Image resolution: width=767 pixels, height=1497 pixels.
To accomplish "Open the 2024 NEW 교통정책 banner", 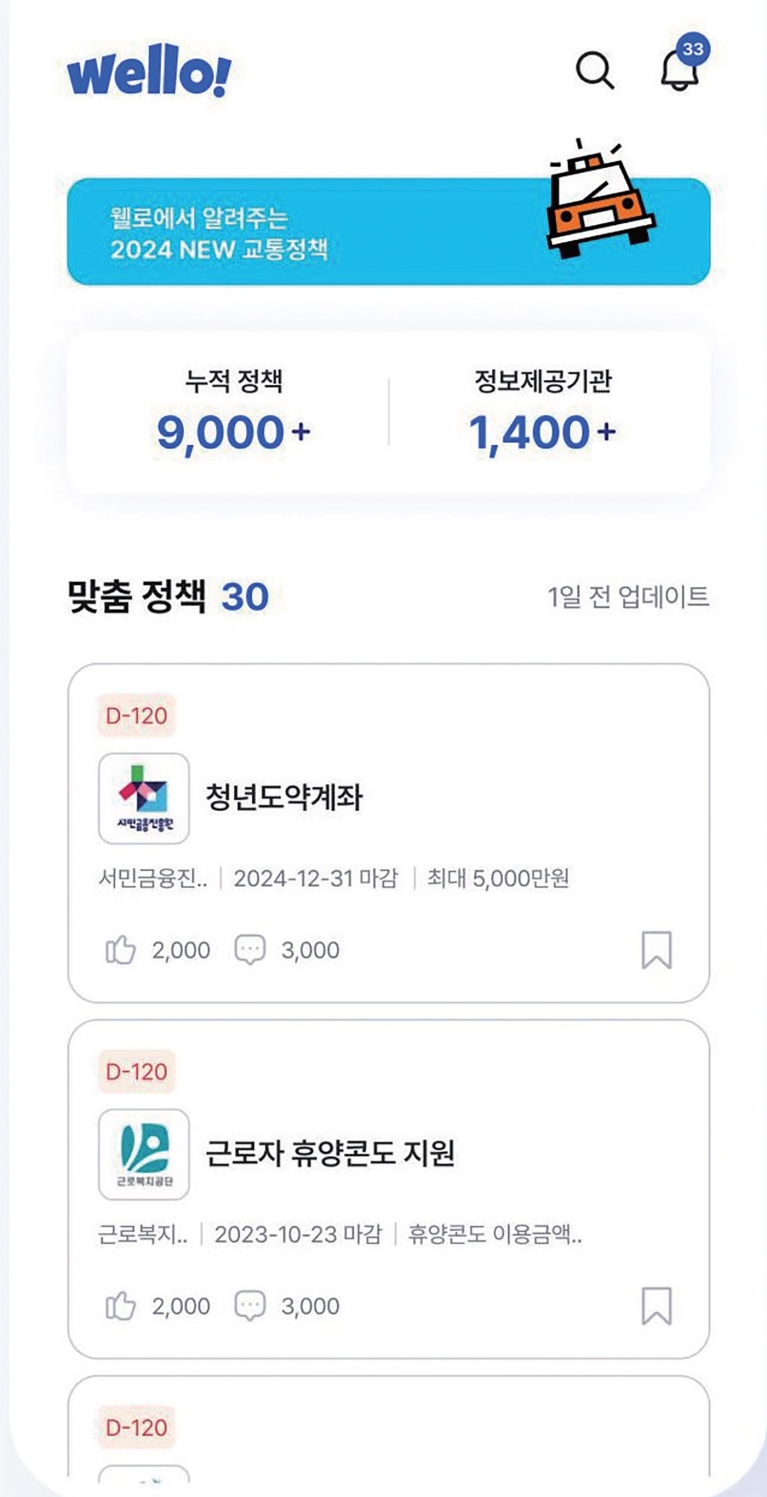I will (388, 232).
